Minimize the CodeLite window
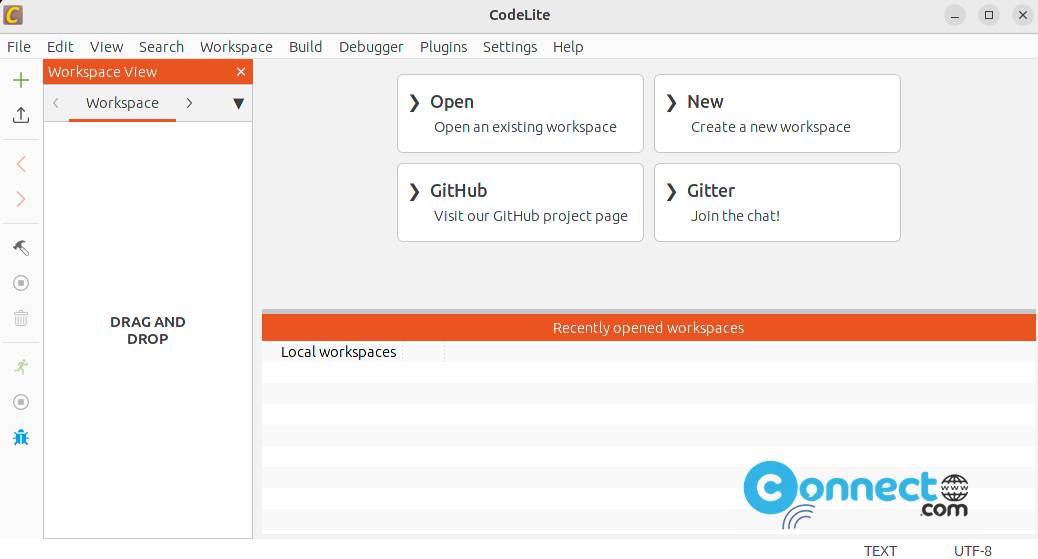The width and height of the screenshot is (1038, 559). pos(955,15)
